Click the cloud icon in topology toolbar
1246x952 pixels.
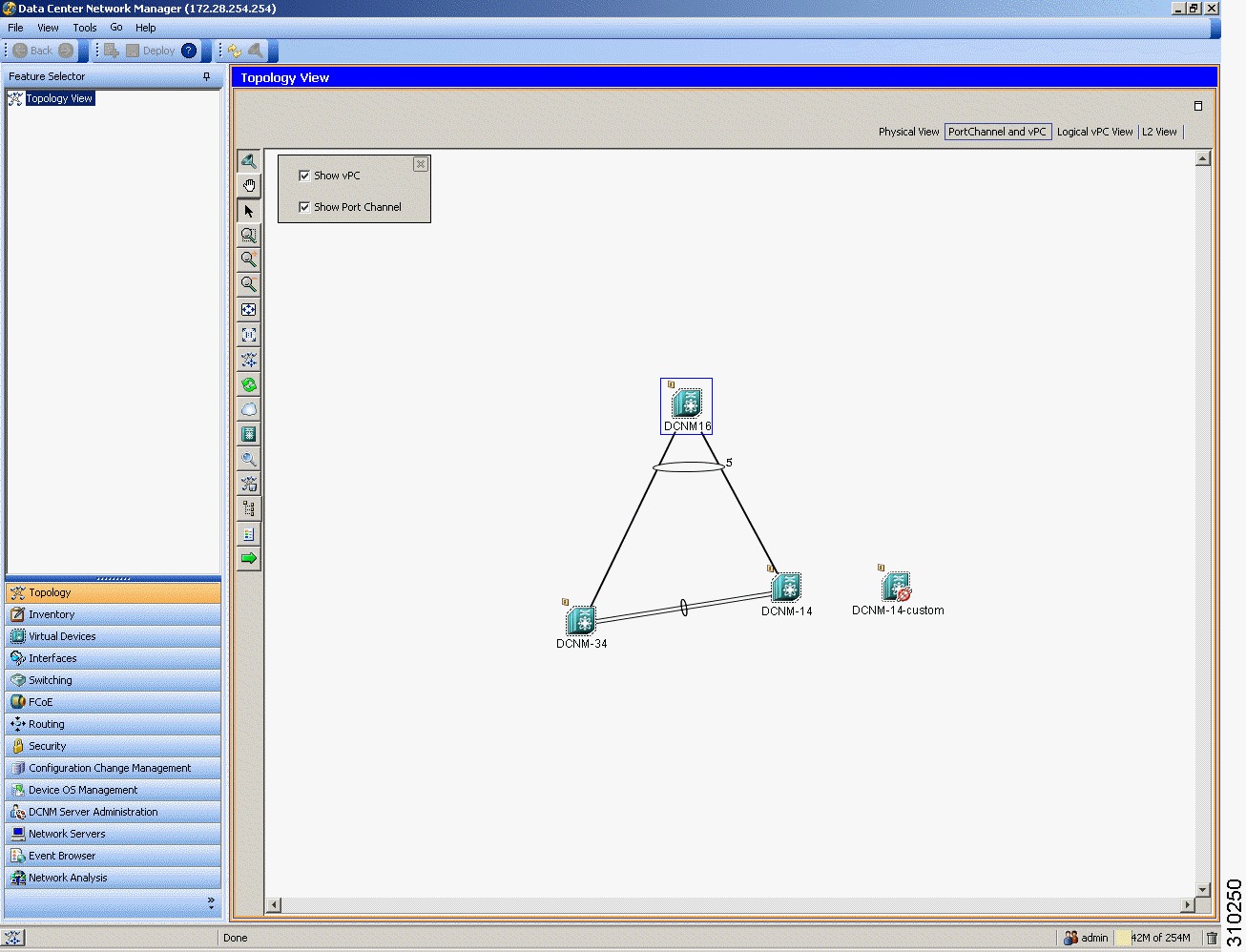tap(249, 409)
